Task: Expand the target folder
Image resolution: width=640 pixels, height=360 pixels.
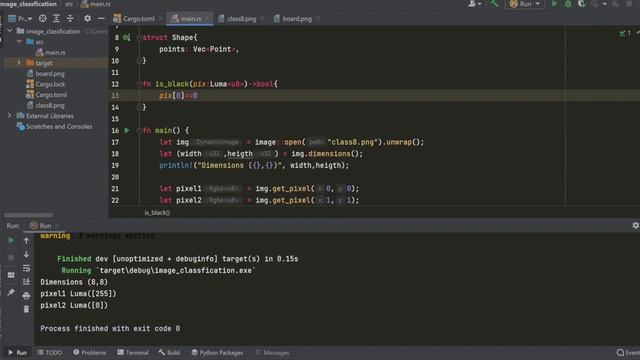Action: point(19,63)
